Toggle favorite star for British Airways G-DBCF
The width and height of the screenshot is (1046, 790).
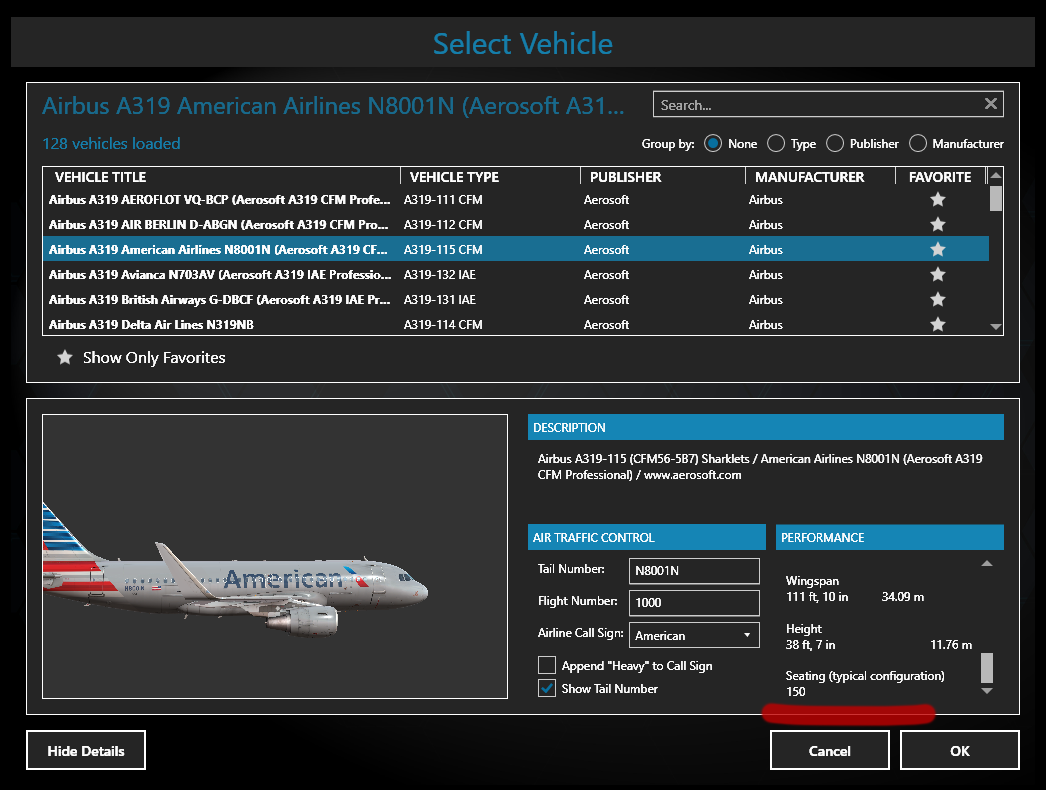tap(937, 300)
